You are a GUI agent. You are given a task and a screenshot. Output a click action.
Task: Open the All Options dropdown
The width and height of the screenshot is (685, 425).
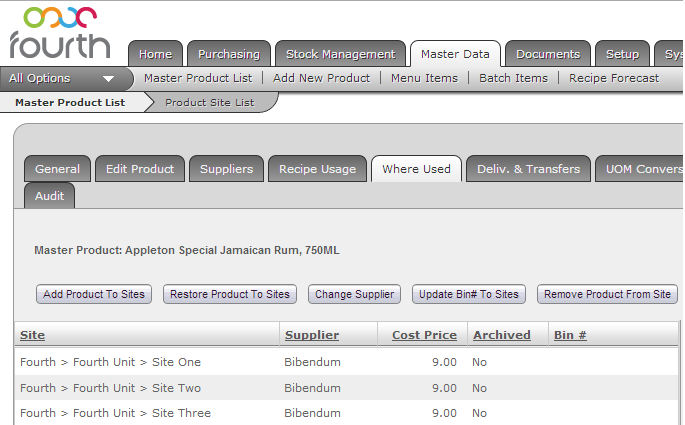(62, 78)
